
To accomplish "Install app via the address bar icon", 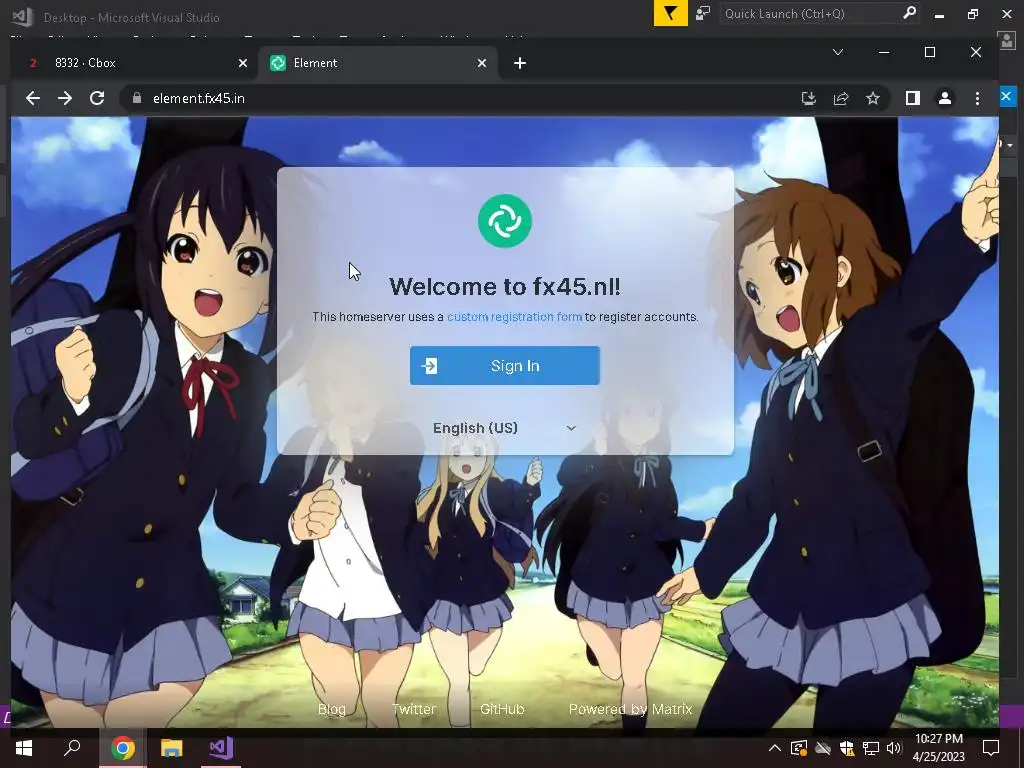I will pos(808,99).
